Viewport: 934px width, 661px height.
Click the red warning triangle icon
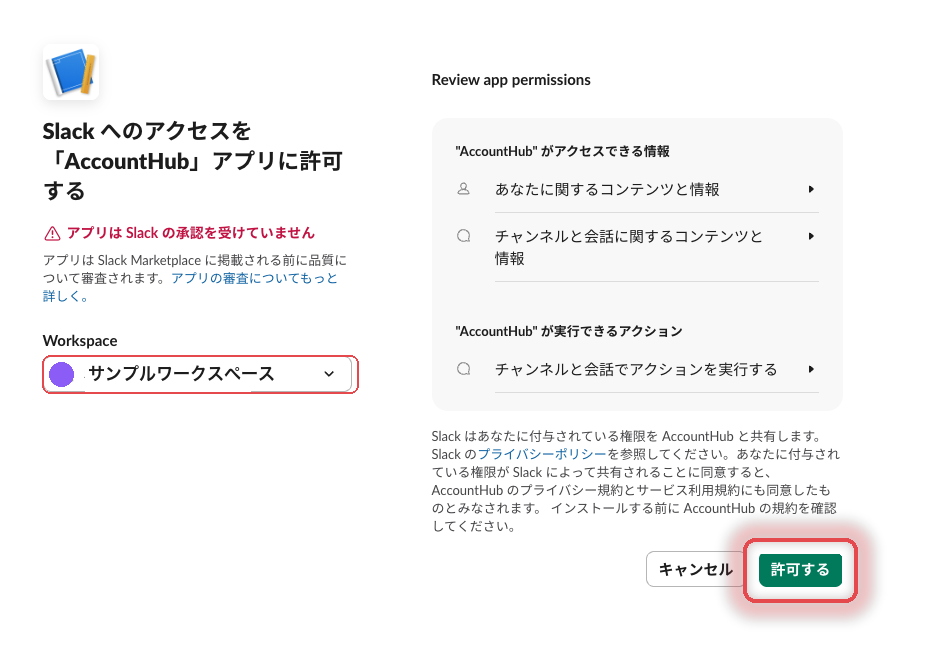click(52, 233)
